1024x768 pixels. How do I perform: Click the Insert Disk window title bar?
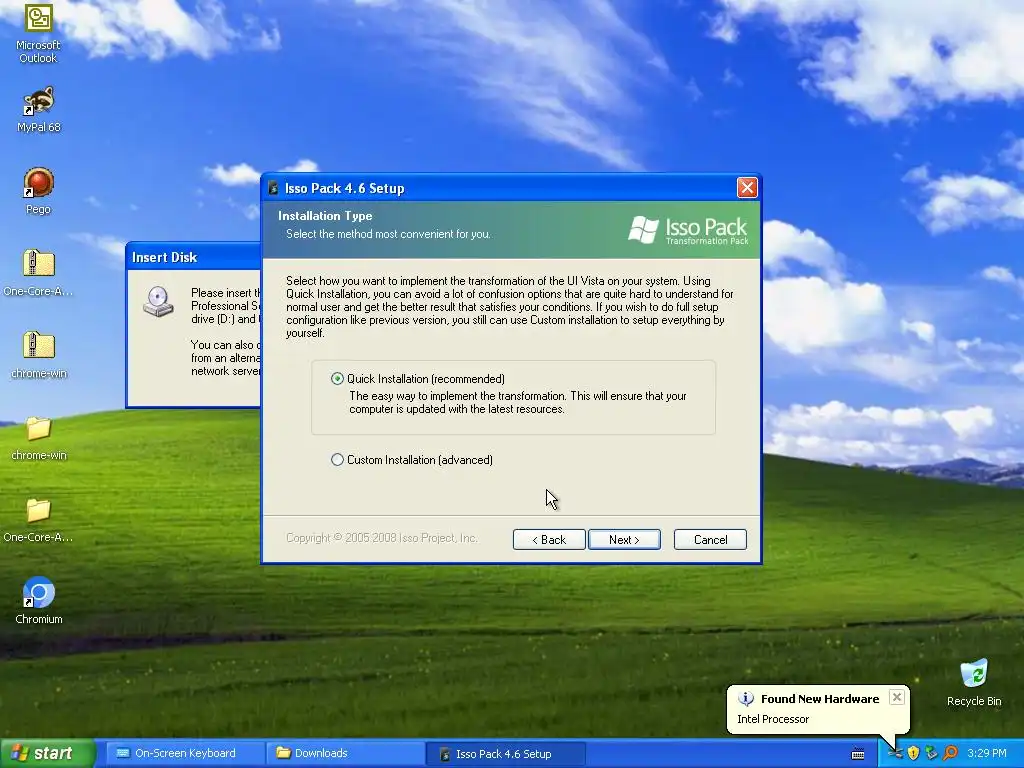click(x=193, y=257)
